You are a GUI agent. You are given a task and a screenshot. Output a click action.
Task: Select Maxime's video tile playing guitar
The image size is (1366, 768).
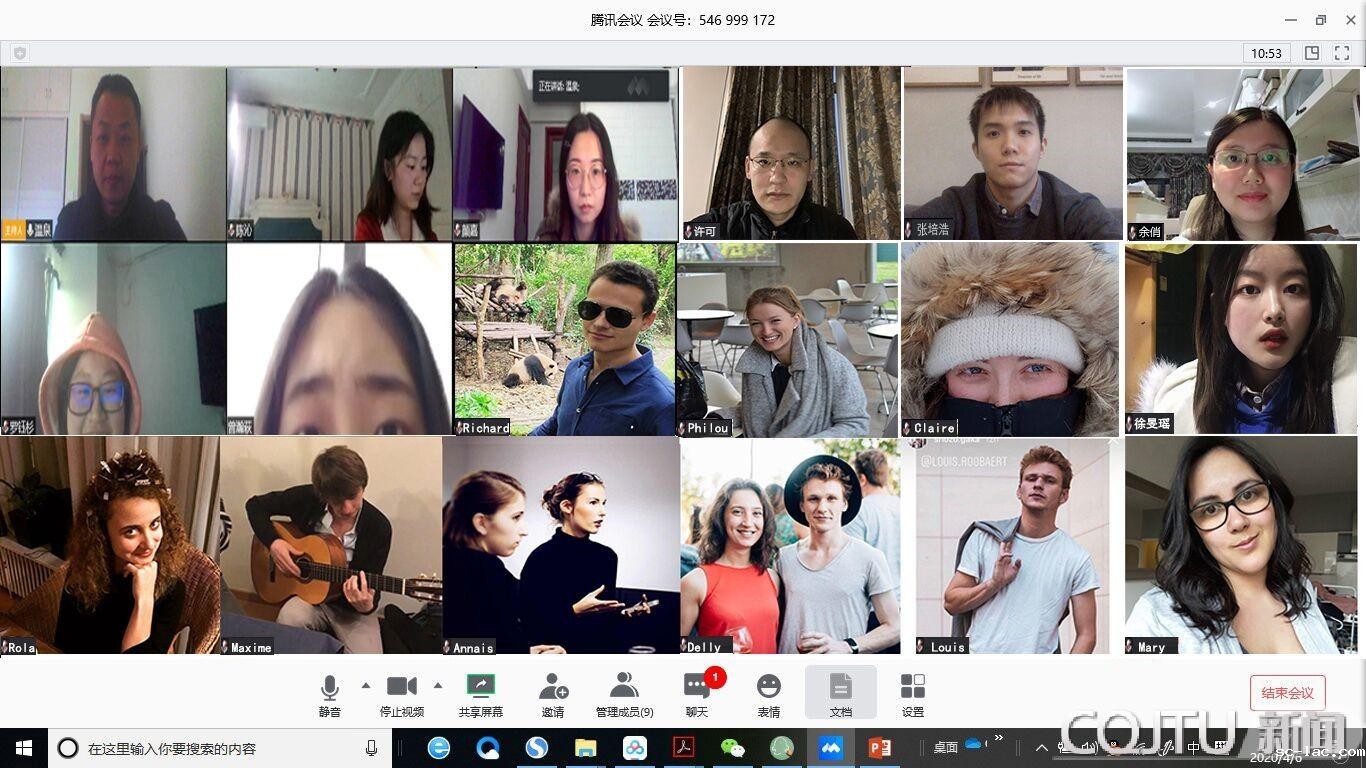pyautogui.click(x=331, y=545)
